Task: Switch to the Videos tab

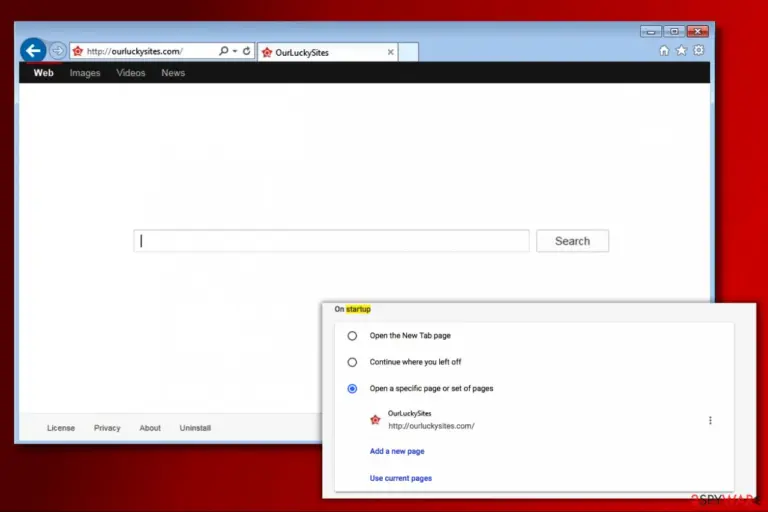Action: tap(131, 73)
